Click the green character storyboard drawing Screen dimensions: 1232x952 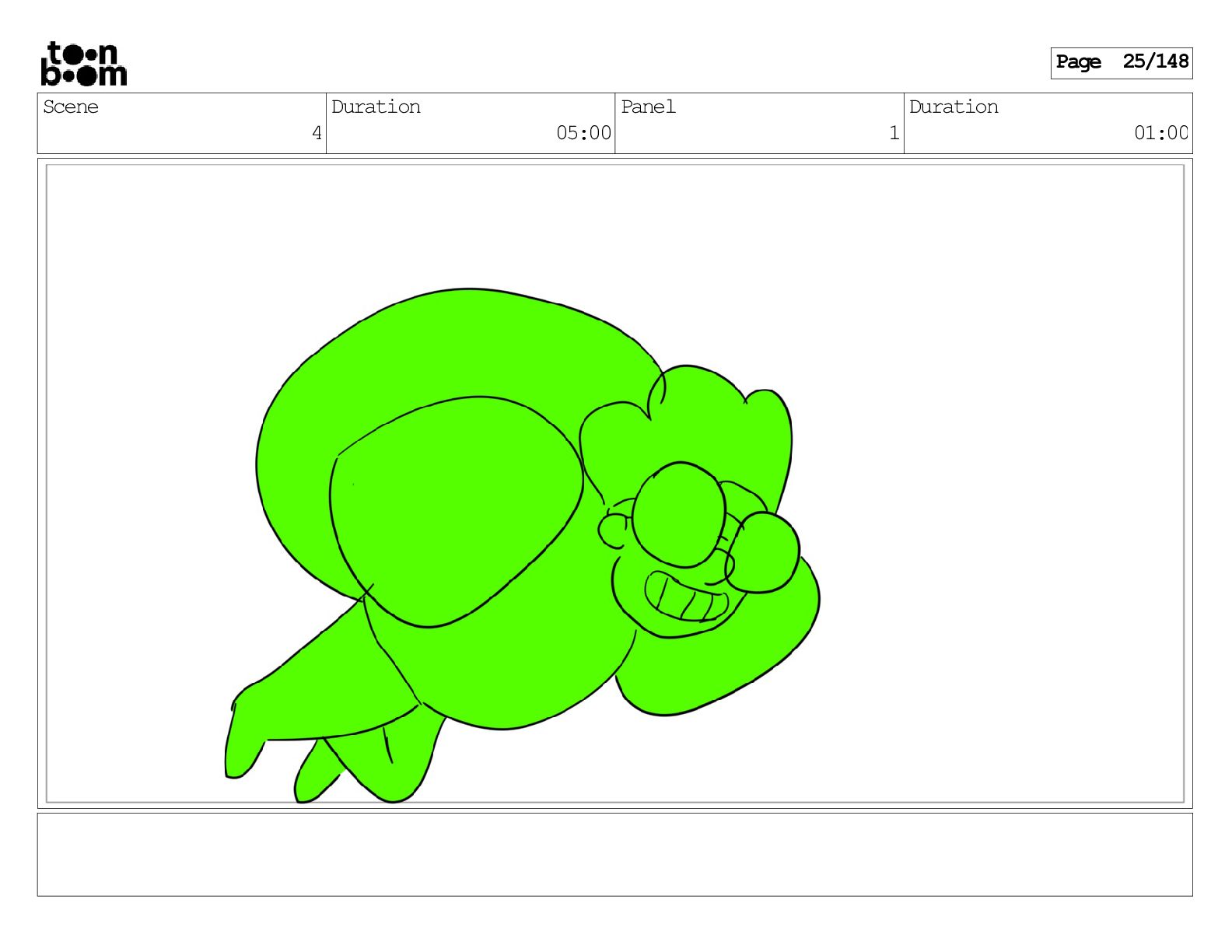pyautogui.click(x=522, y=545)
